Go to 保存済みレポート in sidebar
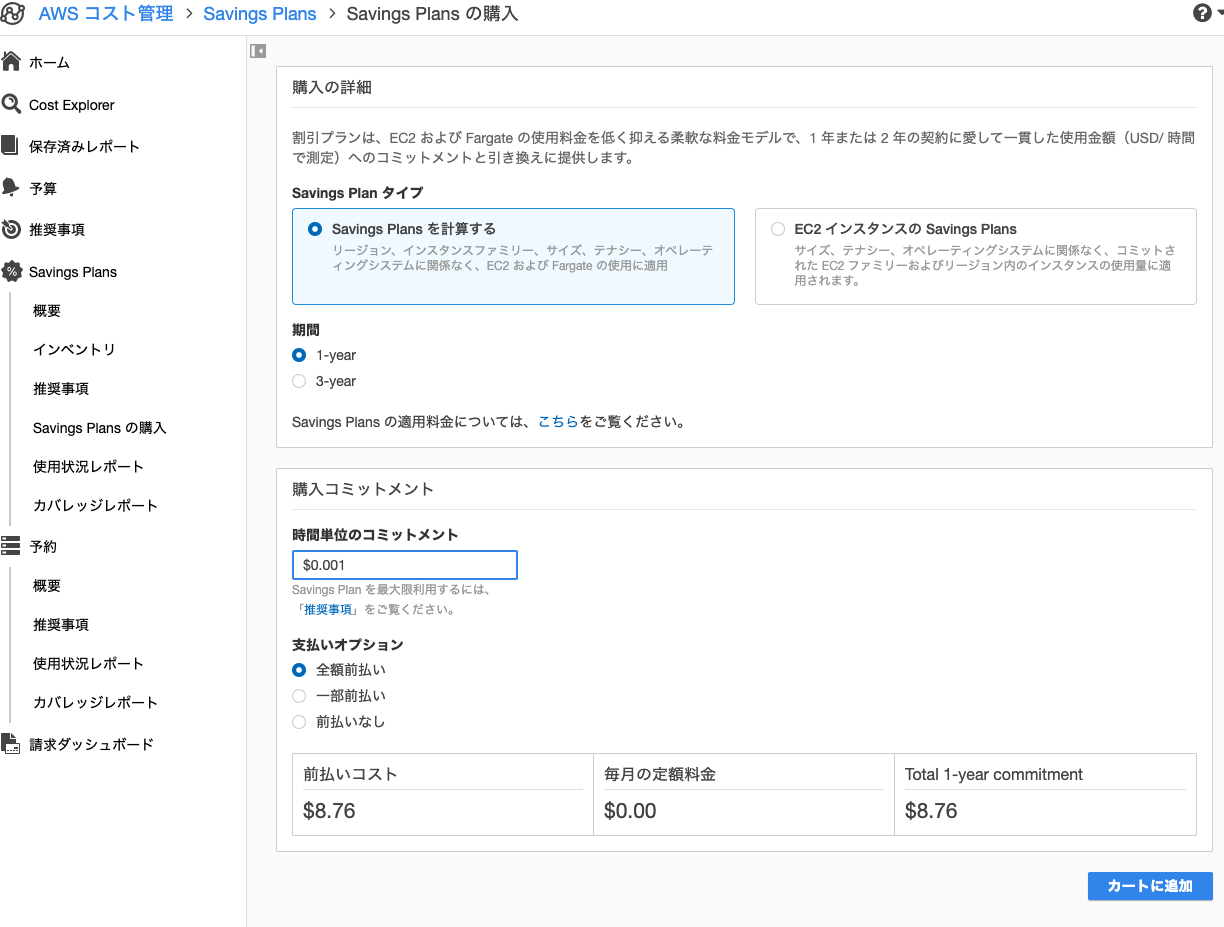Screen dimensions: 1224x927 [85, 147]
